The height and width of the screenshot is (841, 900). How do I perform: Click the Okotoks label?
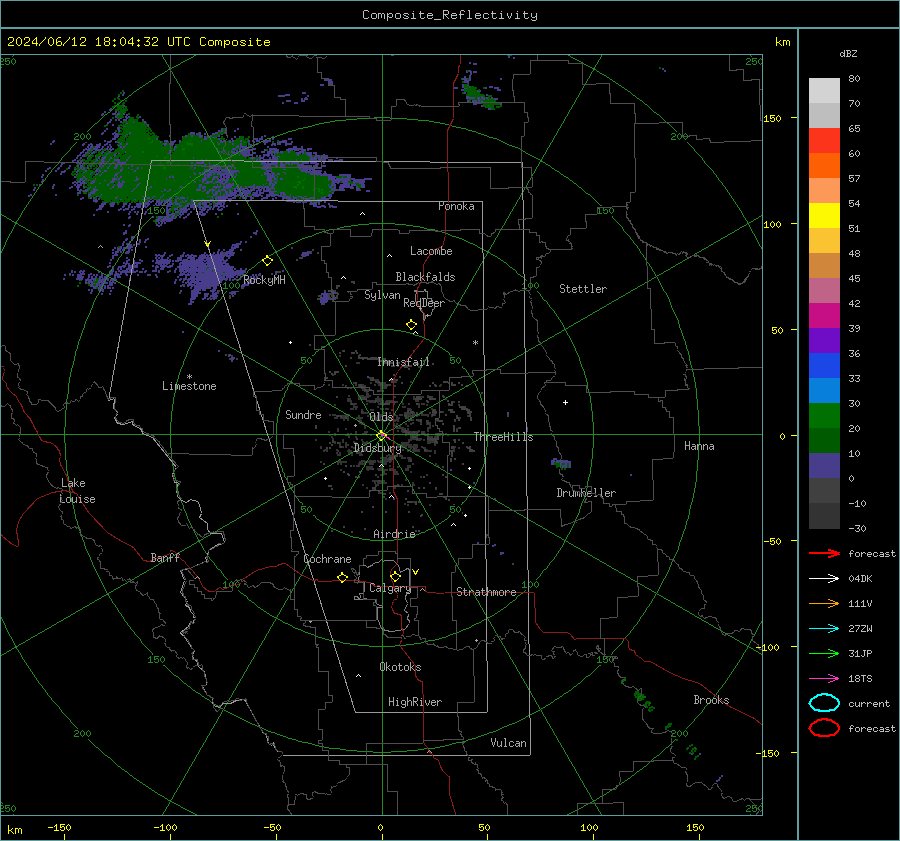pos(400,667)
